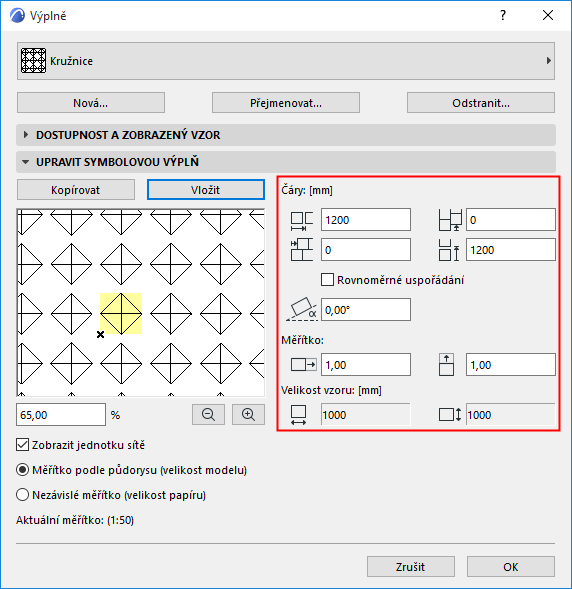Click the Nová... button
This screenshot has width=572, height=589.
[91, 103]
